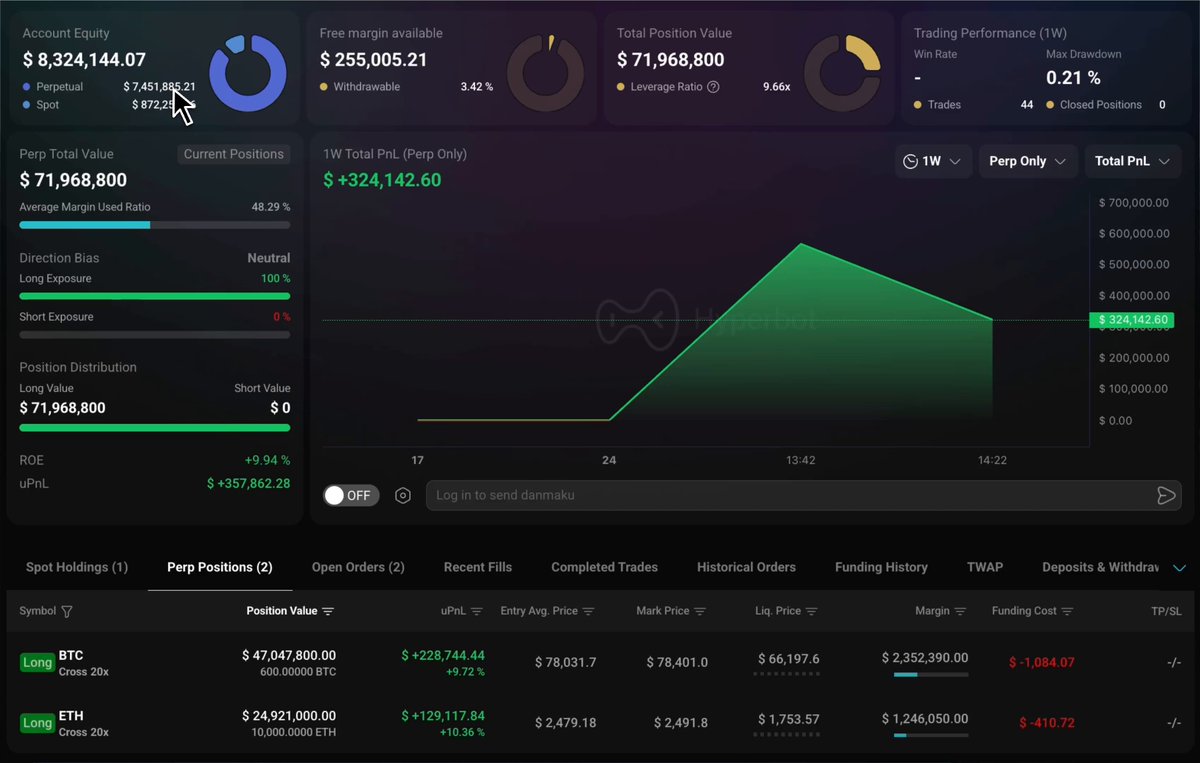This screenshot has height=763, width=1200.
Task: Toggle the danmaku OFF switch
Action: tap(351, 495)
